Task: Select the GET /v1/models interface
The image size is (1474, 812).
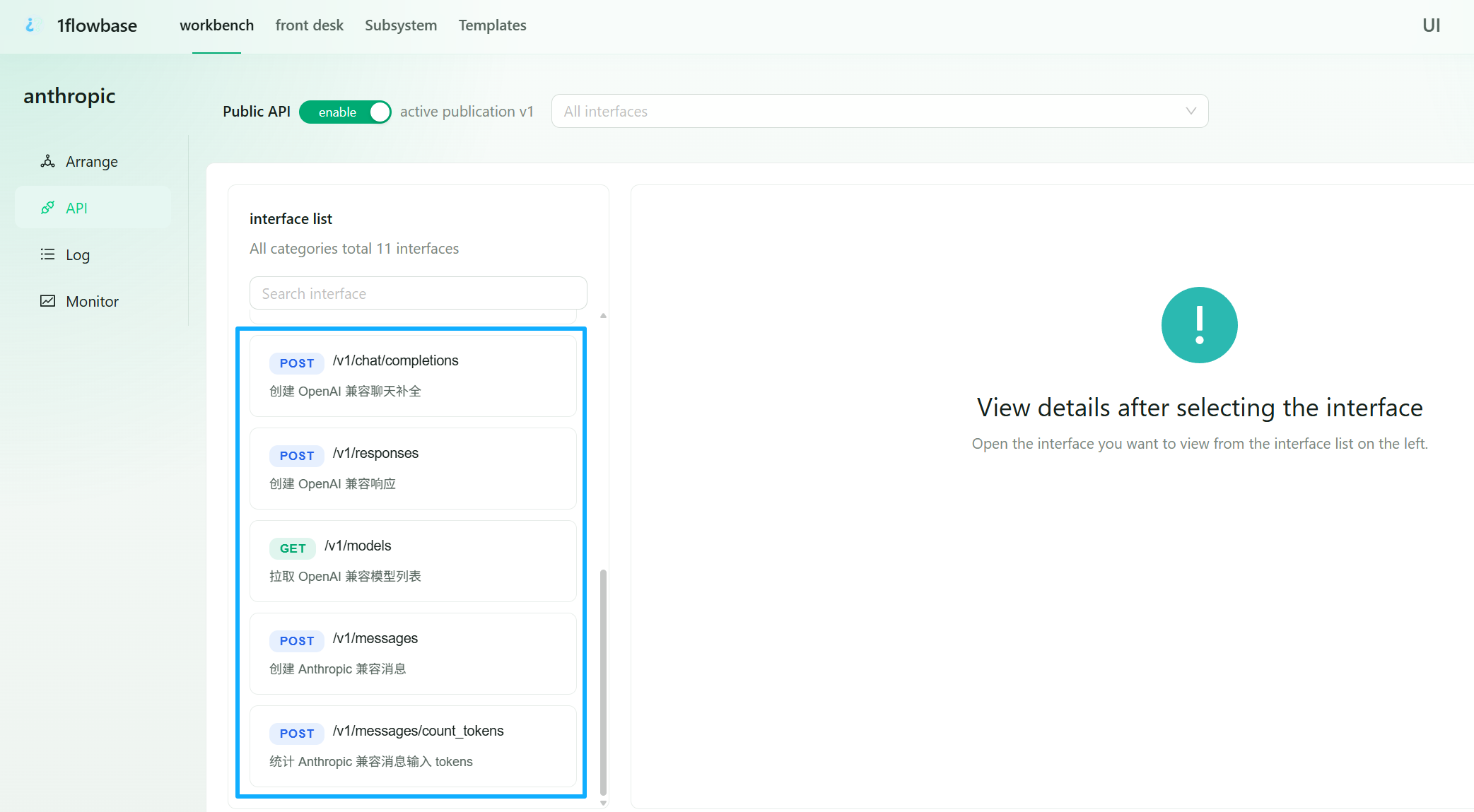Action: tap(413, 561)
